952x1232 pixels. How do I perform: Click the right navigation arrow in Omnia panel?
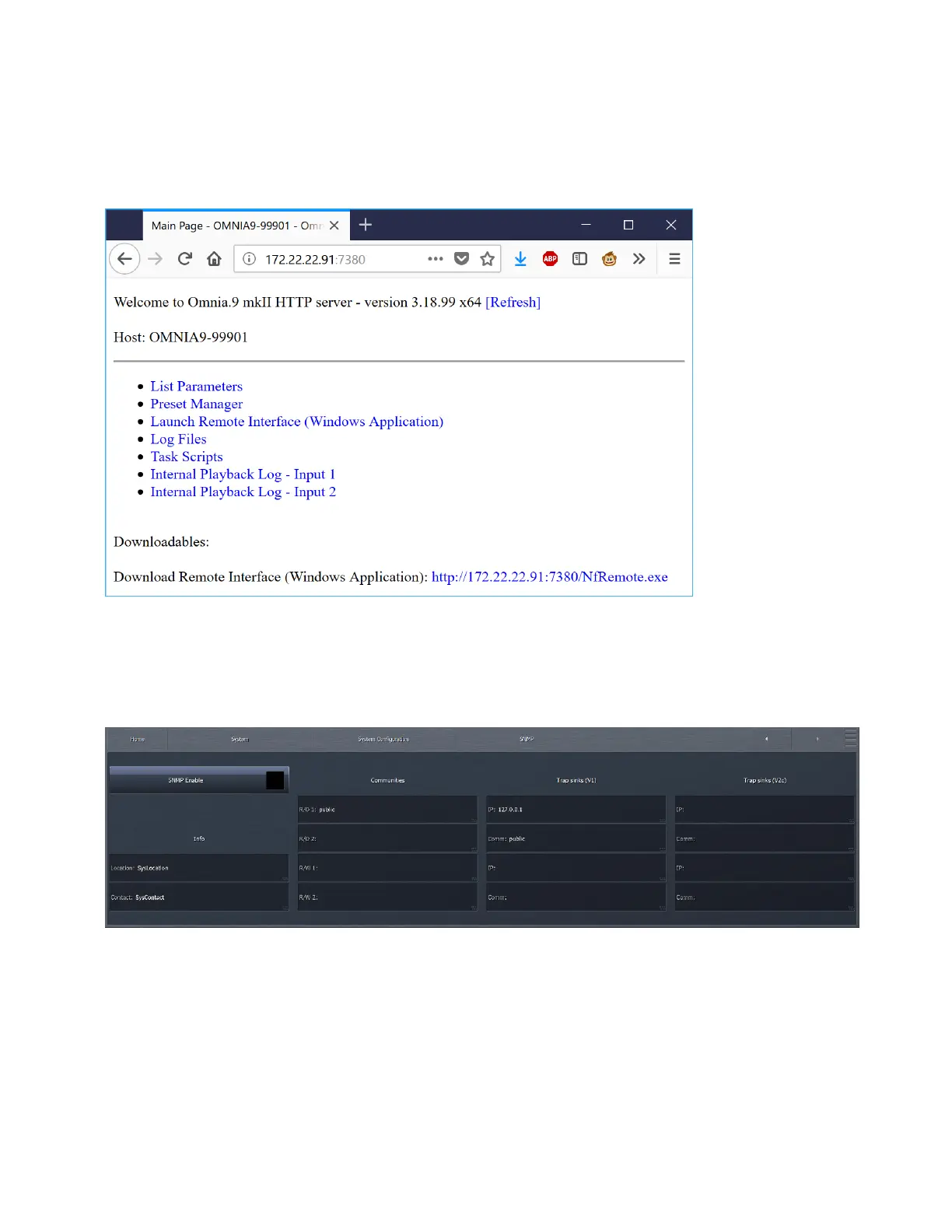click(x=817, y=739)
